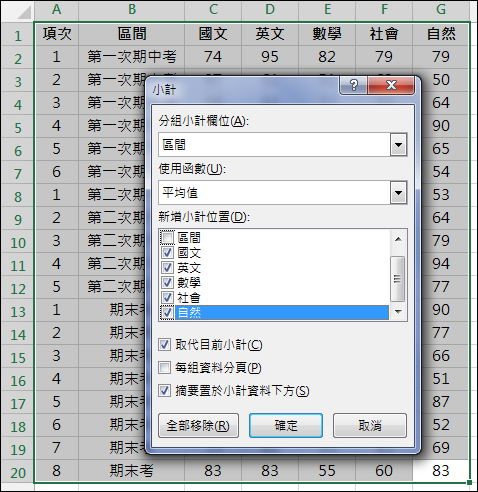Click list scrollbar up arrow
Screen dimensions: 478x492
pos(398,239)
